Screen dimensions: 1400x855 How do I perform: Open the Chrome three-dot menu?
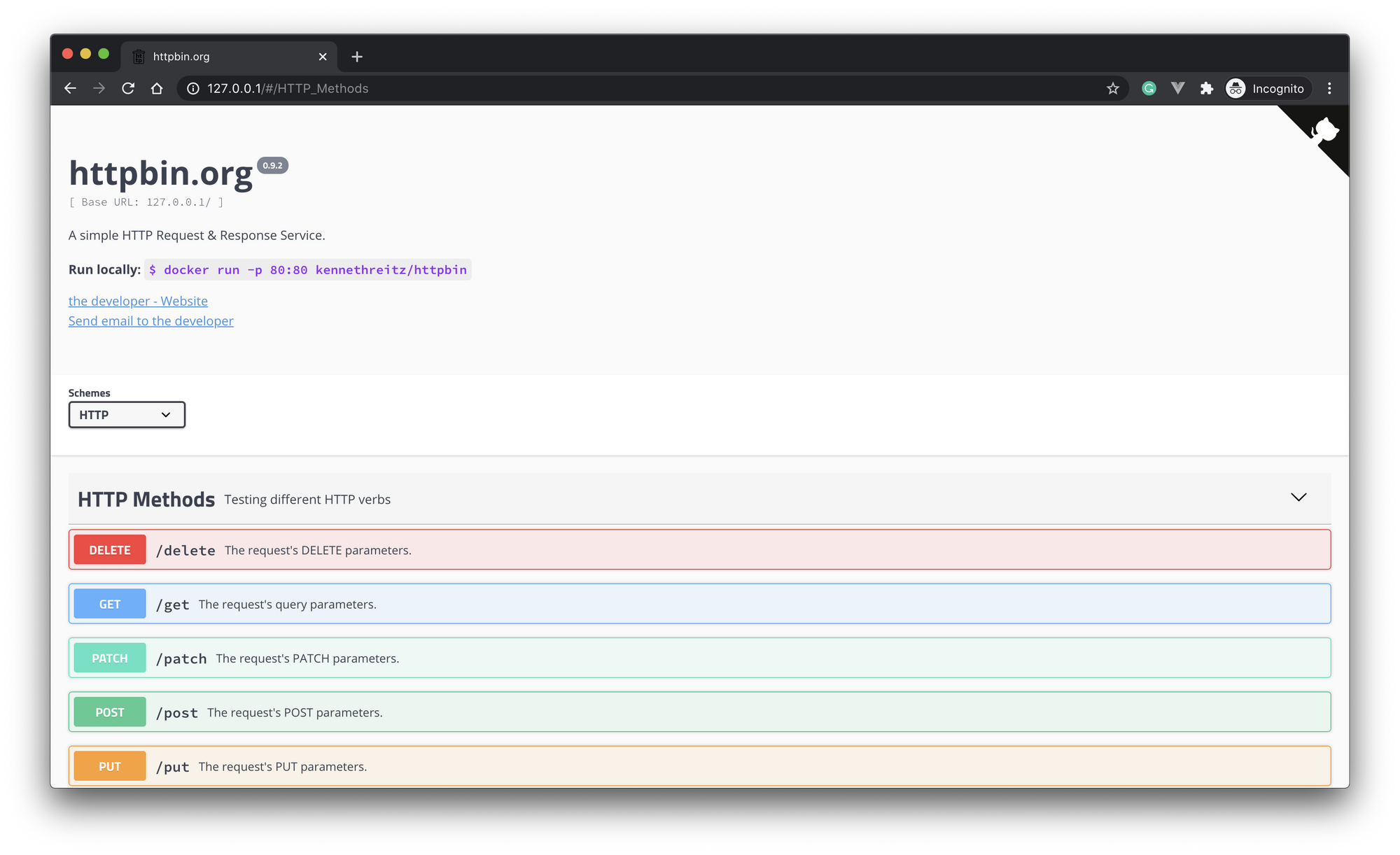coord(1329,88)
